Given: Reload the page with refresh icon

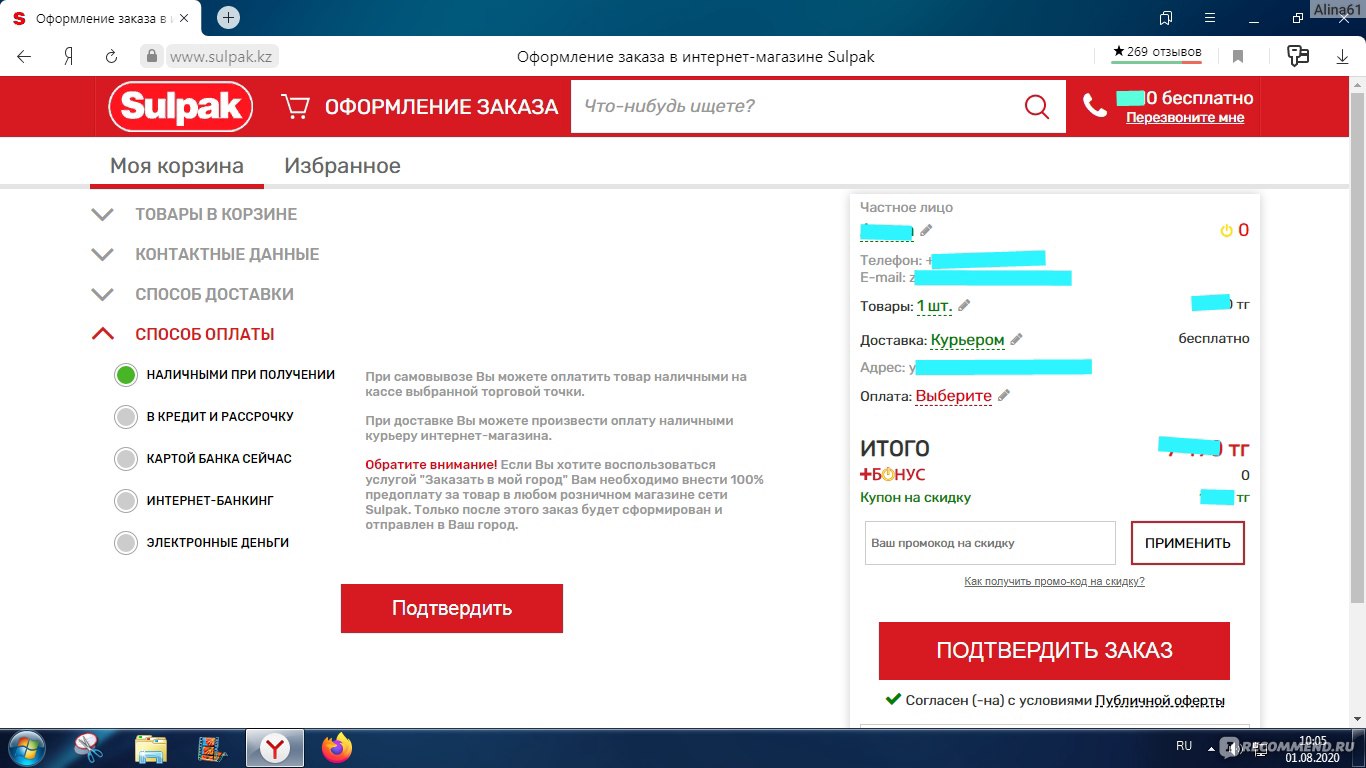Looking at the screenshot, I should (x=112, y=57).
